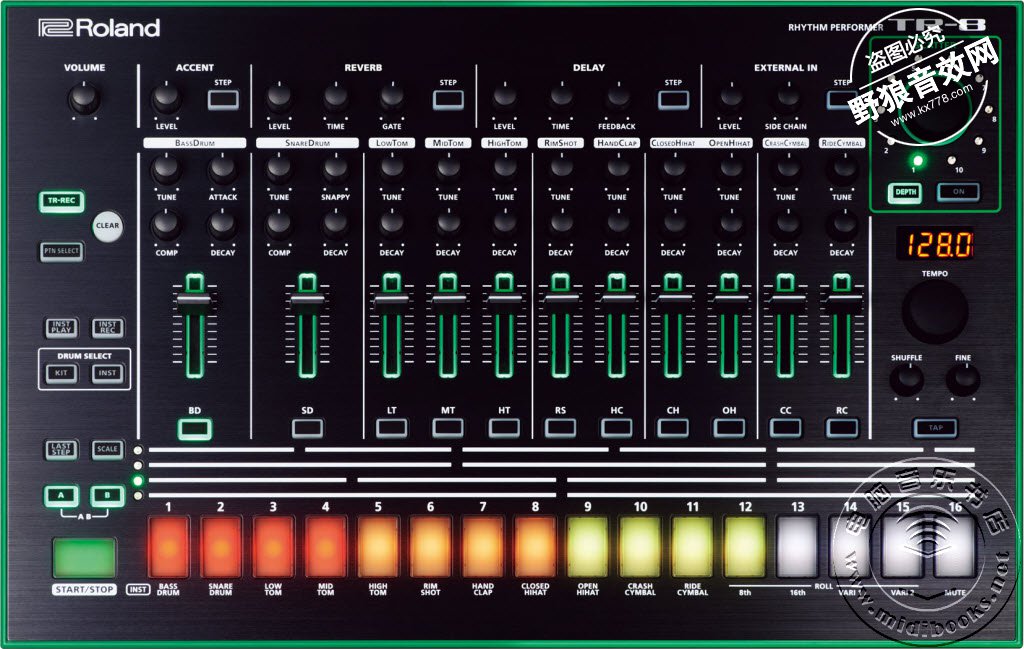The image size is (1024, 649).
Task: Click the Reverb TIME knob
Action: (336, 98)
